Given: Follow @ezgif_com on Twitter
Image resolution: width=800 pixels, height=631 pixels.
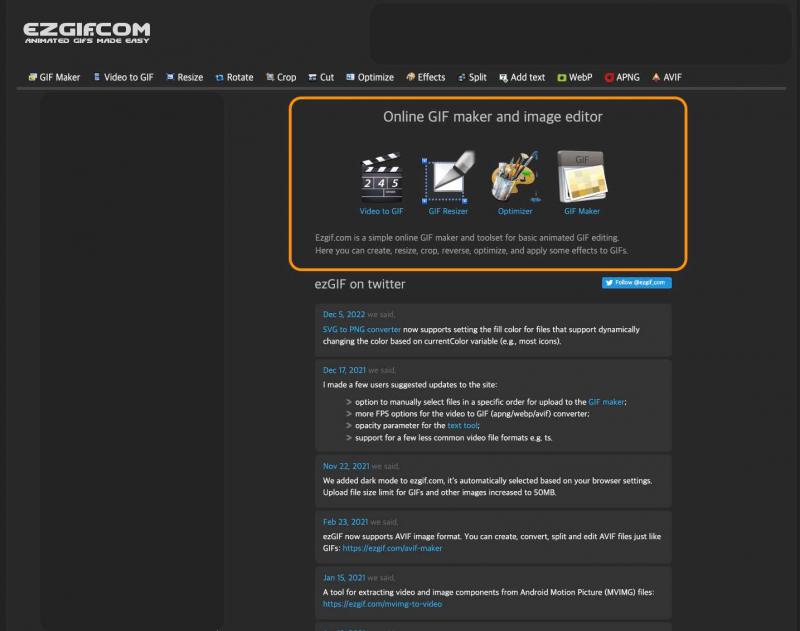Looking at the screenshot, I should pos(637,283).
